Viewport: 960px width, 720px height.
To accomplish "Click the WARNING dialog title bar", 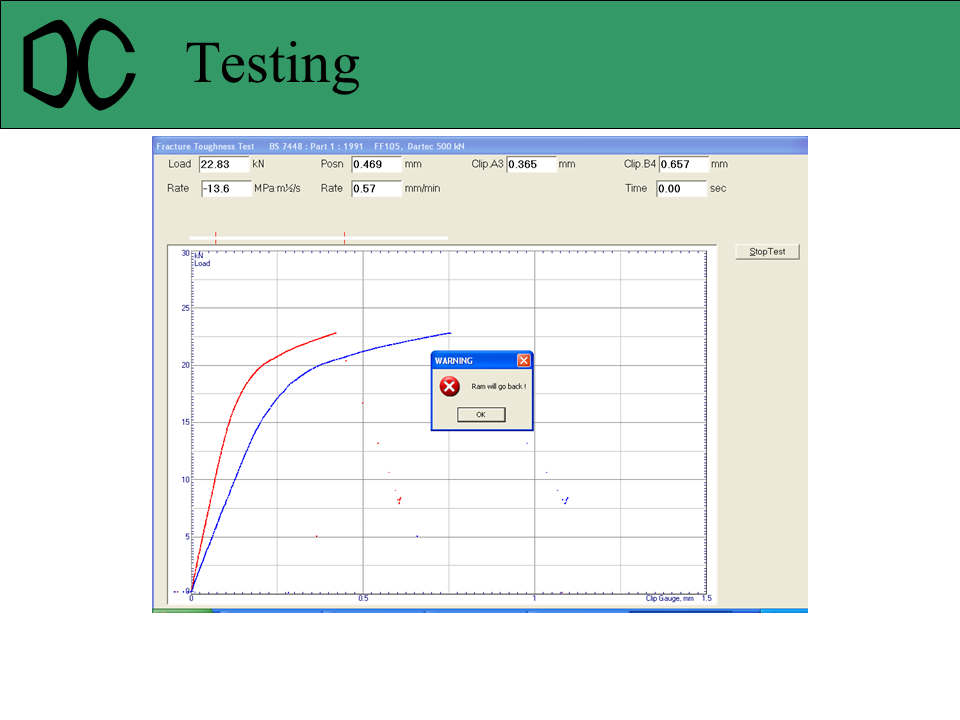I will tap(472, 360).
